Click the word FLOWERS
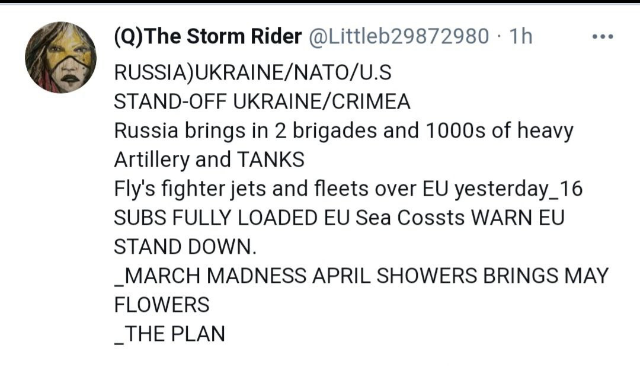The image size is (640, 366). pyautogui.click(x=162, y=305)
